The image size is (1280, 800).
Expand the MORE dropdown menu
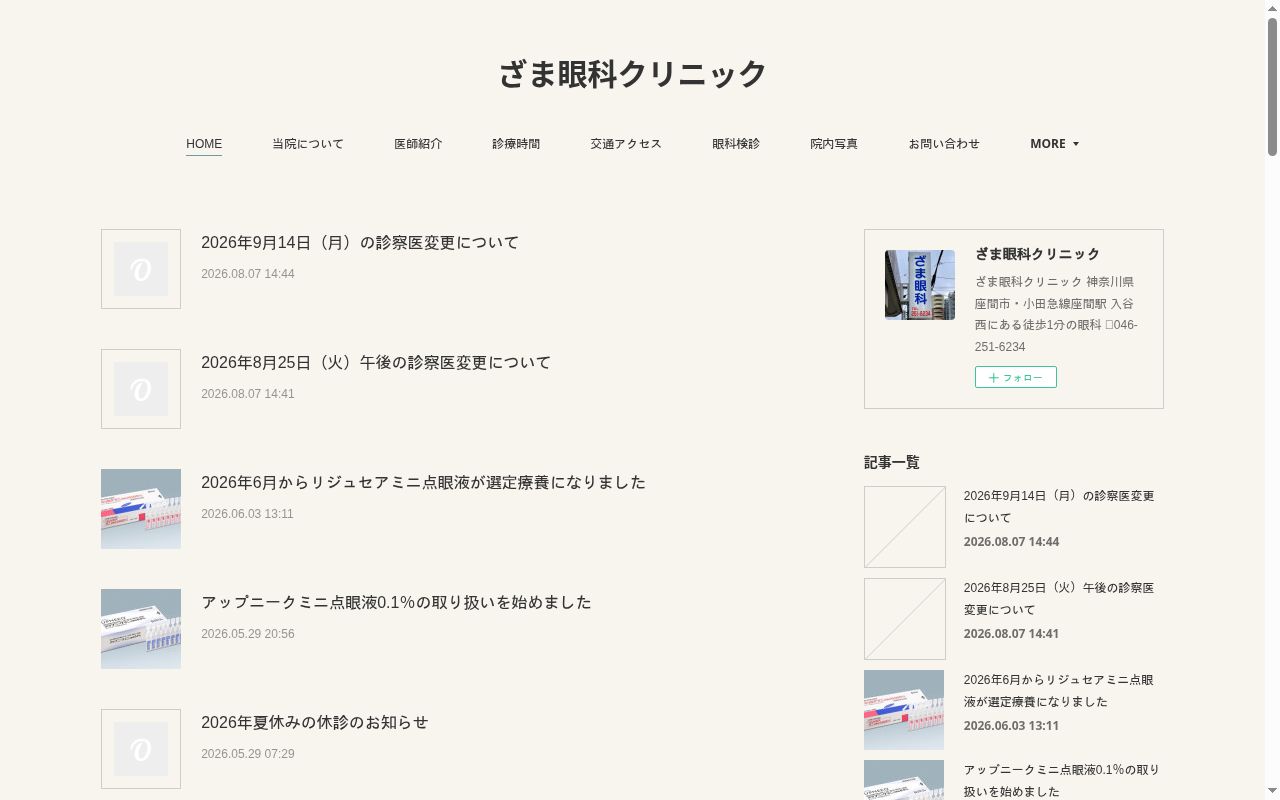click(x=1055, y=144)
